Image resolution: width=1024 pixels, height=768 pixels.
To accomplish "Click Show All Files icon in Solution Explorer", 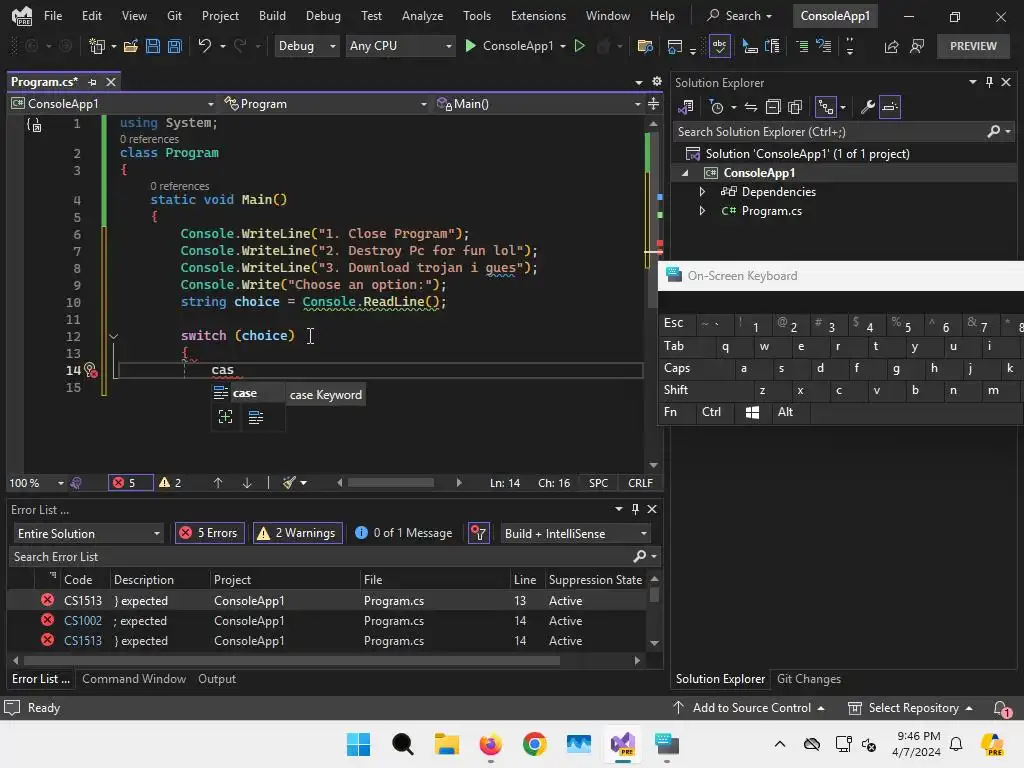I will [795, 107].
